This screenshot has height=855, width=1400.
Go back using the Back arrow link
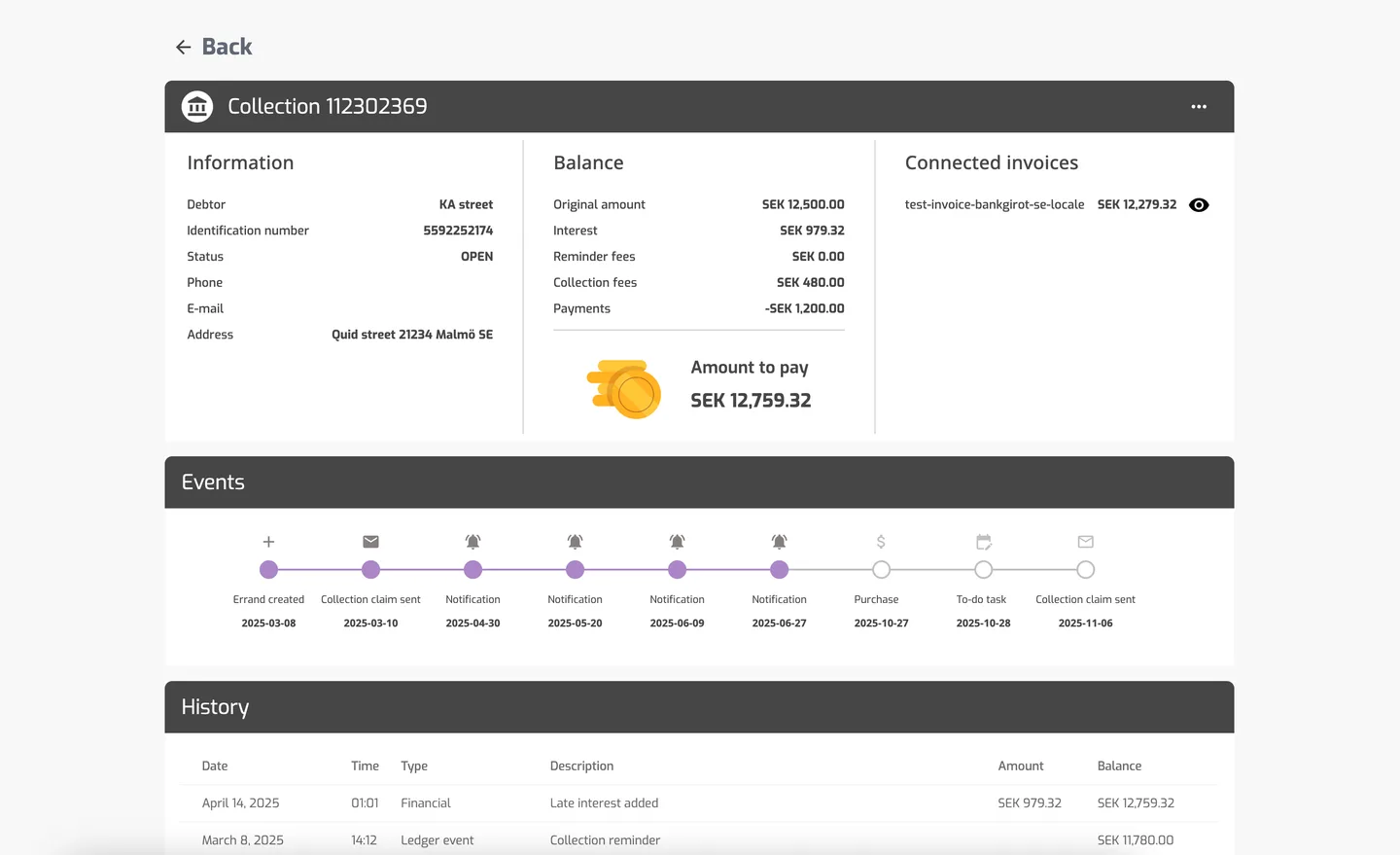pyautogui.click(x=213, y=47)
